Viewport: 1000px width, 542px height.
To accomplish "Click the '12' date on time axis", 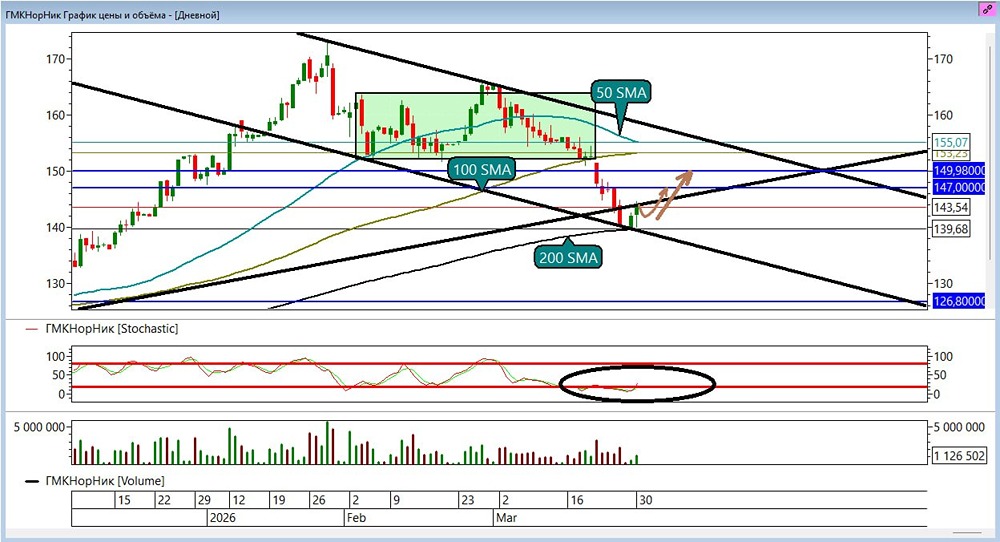I will click(239, 500).
